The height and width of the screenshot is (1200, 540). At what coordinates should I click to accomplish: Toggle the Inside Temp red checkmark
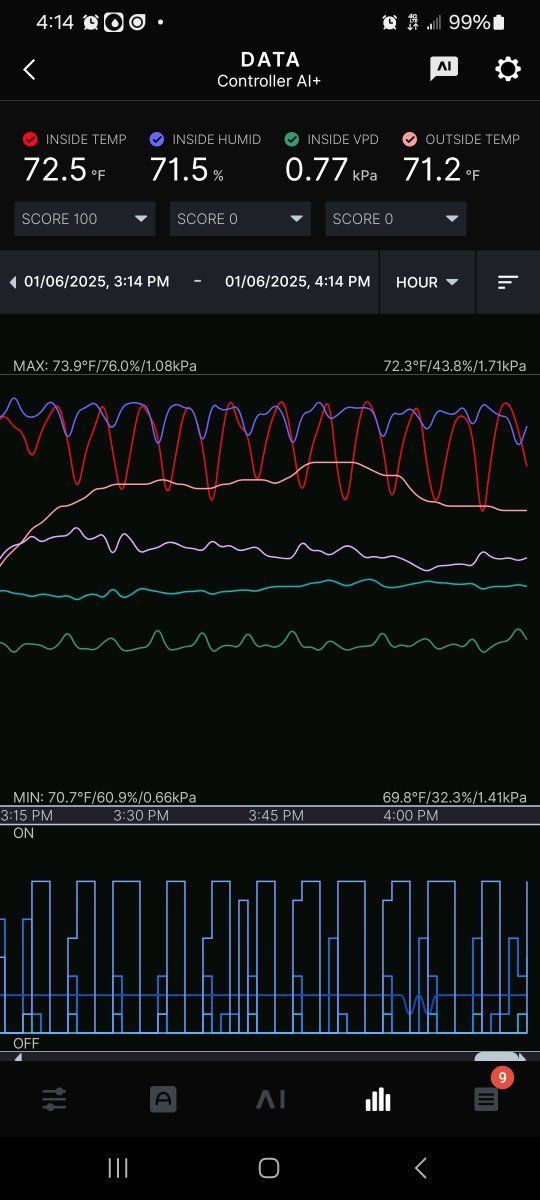[30, 140]
